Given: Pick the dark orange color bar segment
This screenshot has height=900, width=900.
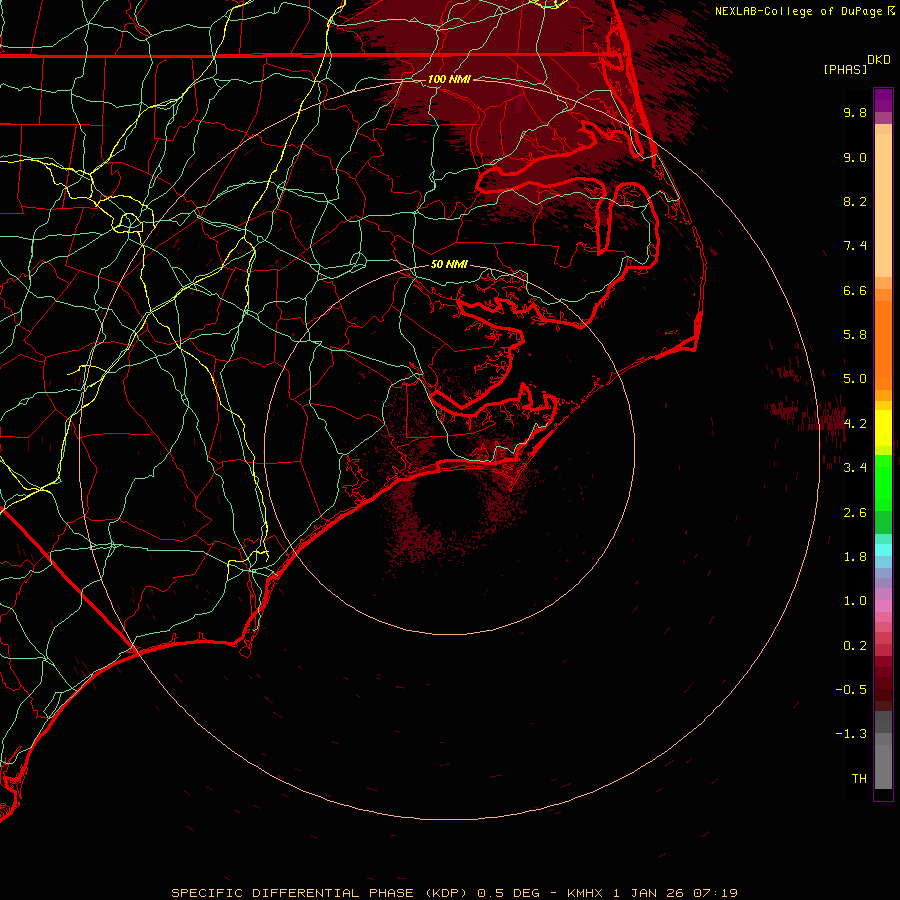Looking at the screenshot, I should coord(883,345).
